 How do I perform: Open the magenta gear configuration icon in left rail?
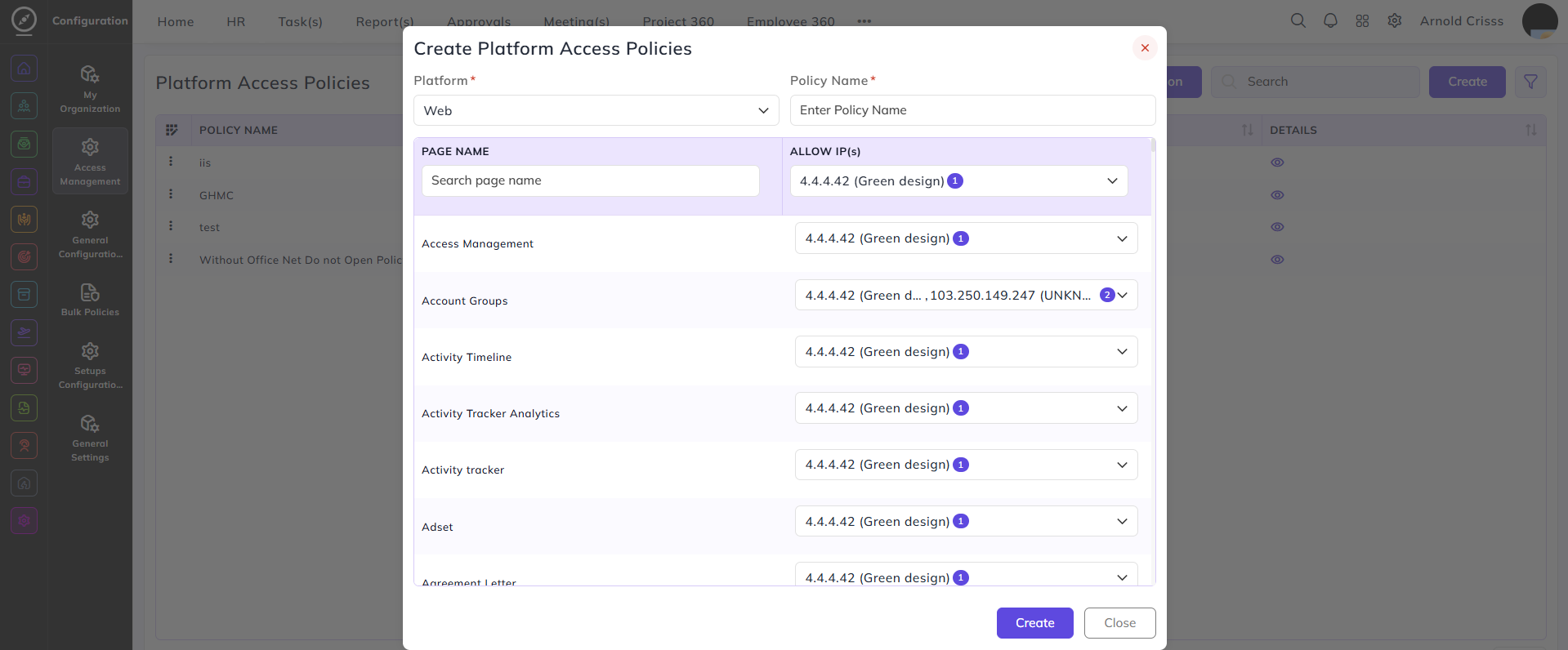click(25, 520)
